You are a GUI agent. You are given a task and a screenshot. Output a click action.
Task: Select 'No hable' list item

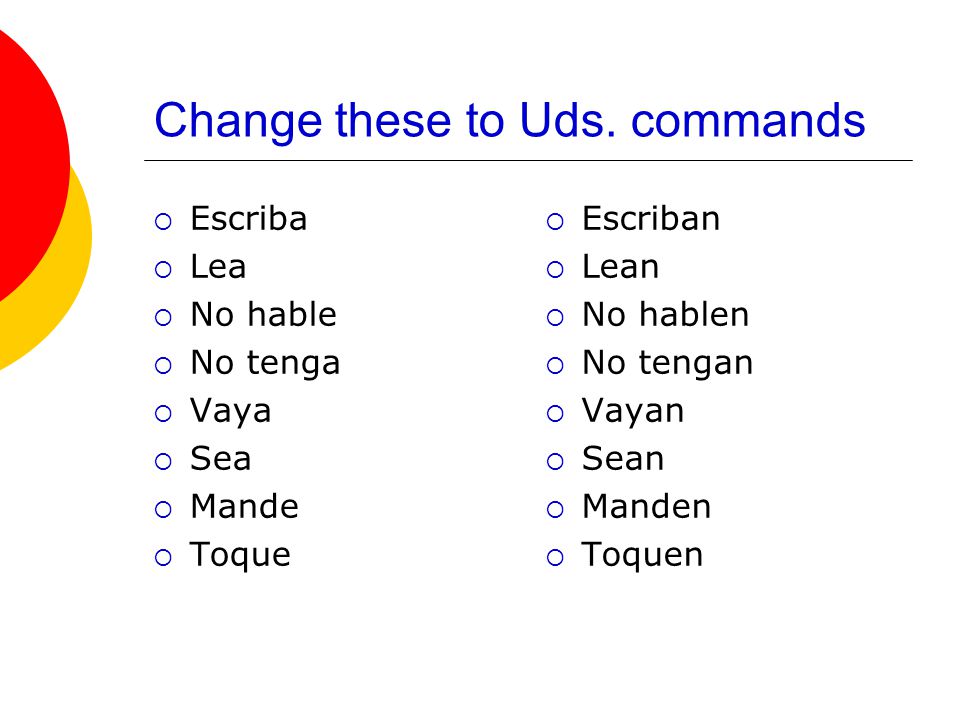[x=263, y=315]
